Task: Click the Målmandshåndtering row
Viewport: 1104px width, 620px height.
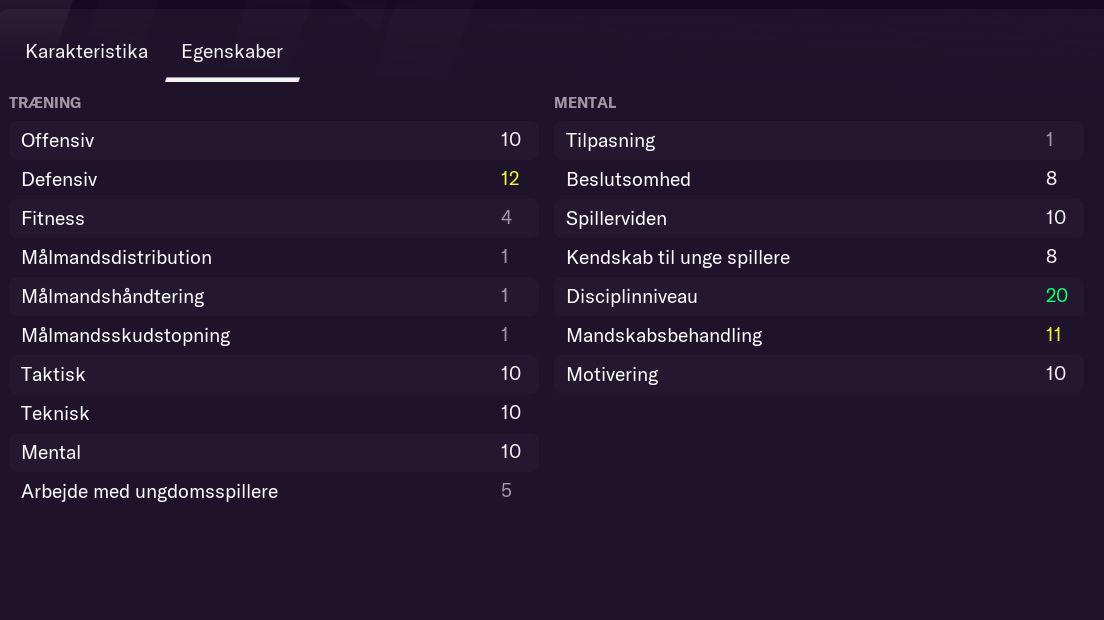Action: [273, 297]
